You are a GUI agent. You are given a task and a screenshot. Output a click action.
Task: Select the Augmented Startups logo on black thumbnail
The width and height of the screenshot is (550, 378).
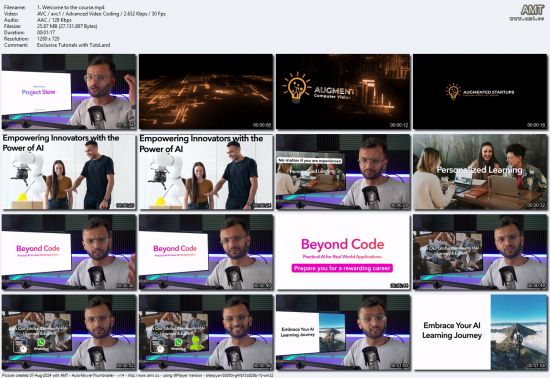[x=480, y=92]
